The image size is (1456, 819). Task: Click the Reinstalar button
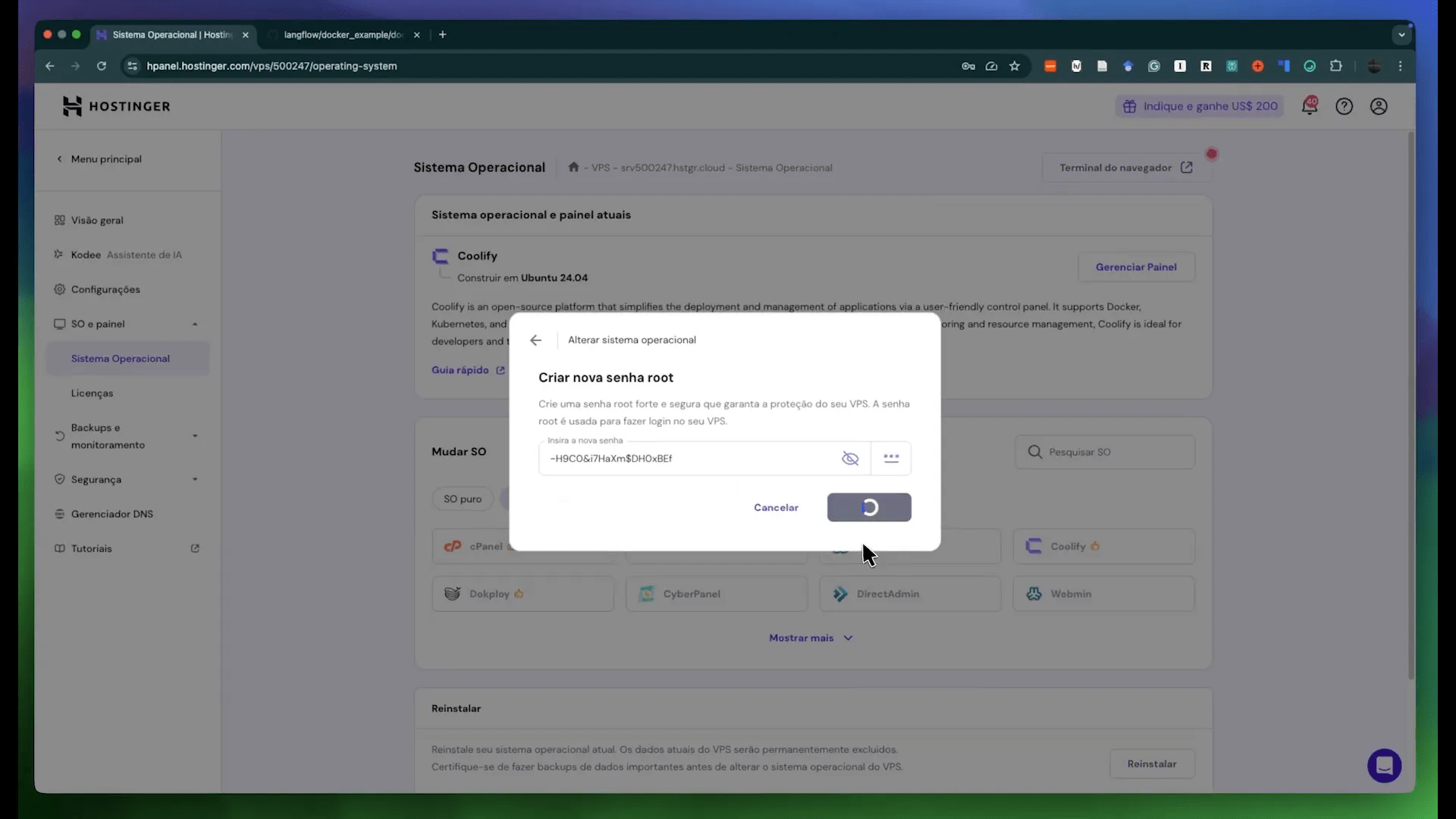coord(1152,764)
